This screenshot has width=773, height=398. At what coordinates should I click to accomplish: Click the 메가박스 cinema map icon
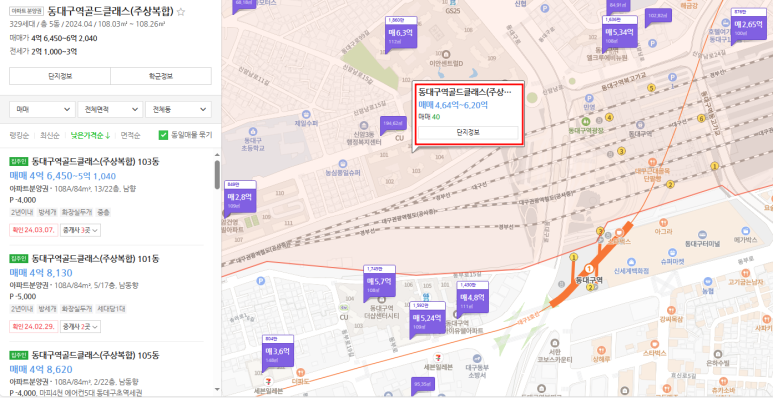(x=745, y=230)
